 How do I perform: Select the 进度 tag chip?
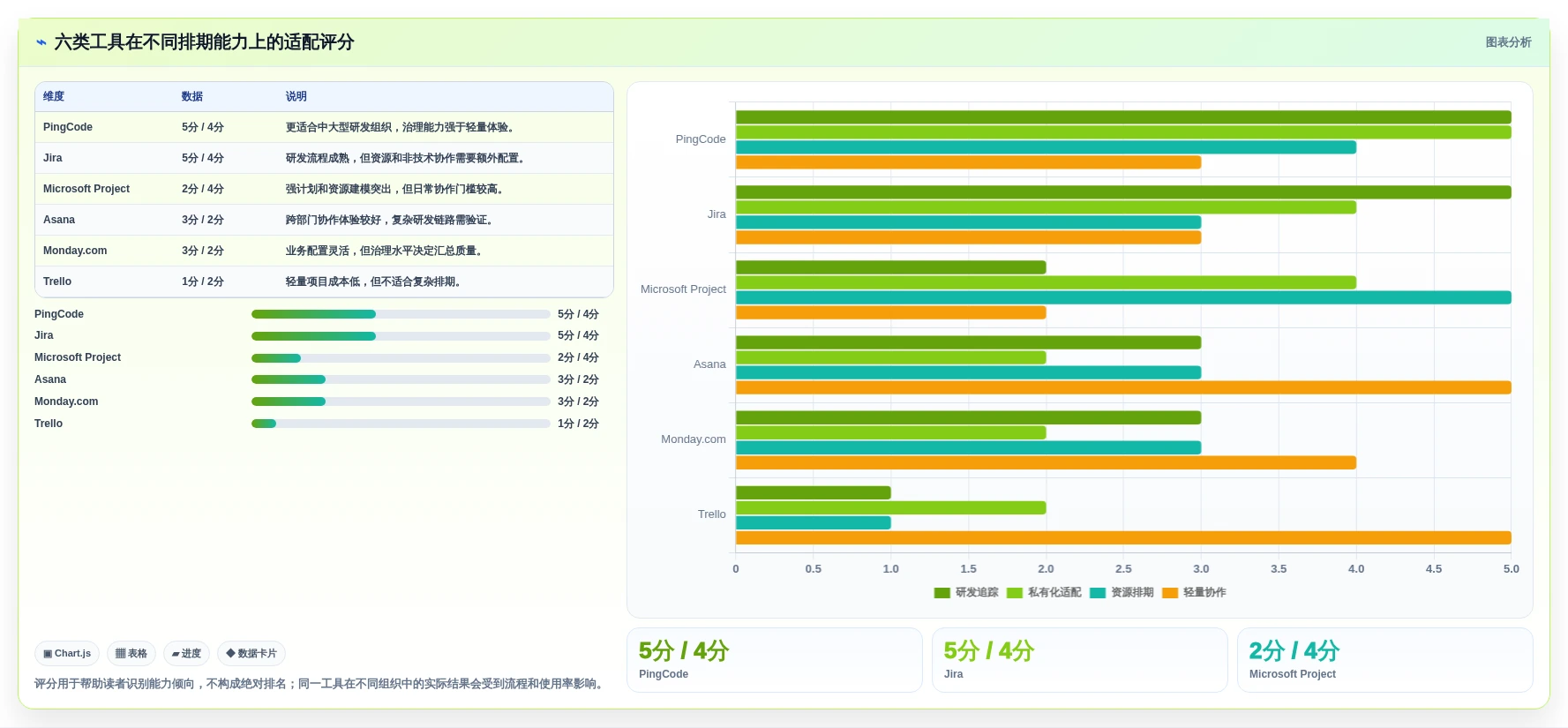point(186,654)
